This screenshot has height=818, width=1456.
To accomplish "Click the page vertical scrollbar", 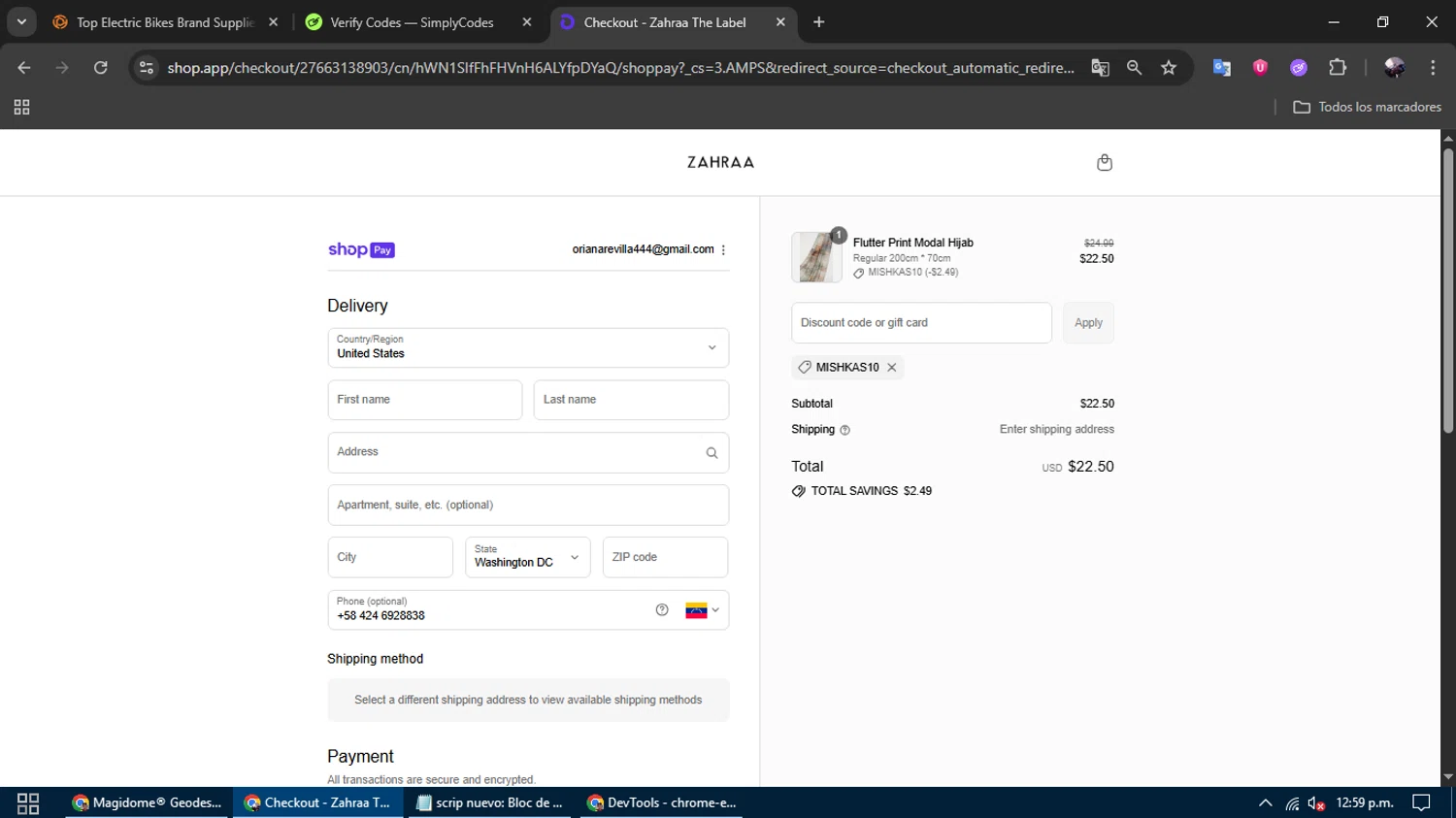I will [x=1448, y=291].
